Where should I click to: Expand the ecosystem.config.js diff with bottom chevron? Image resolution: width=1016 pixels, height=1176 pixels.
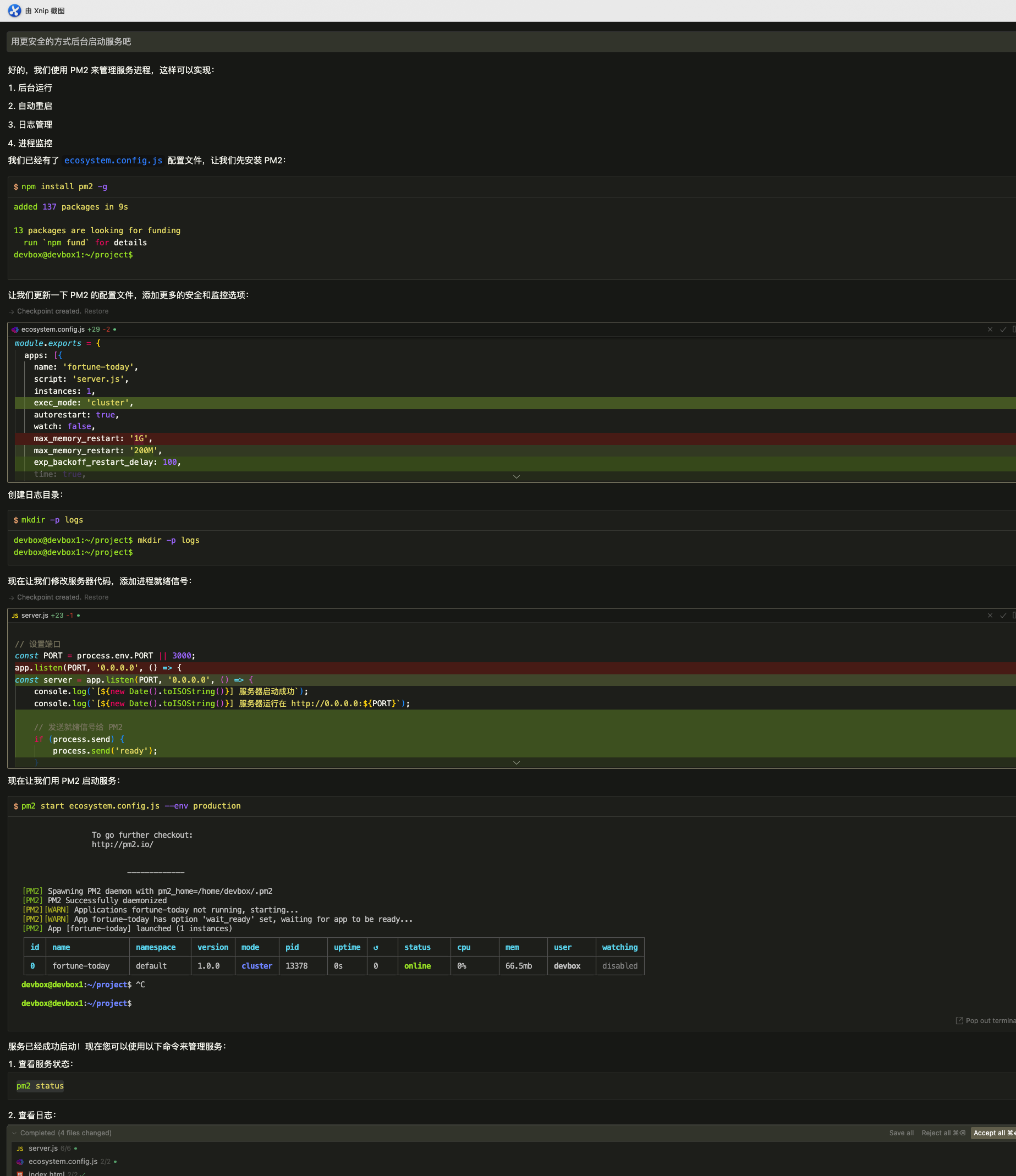pyautogui.click(x=516, y=477)
